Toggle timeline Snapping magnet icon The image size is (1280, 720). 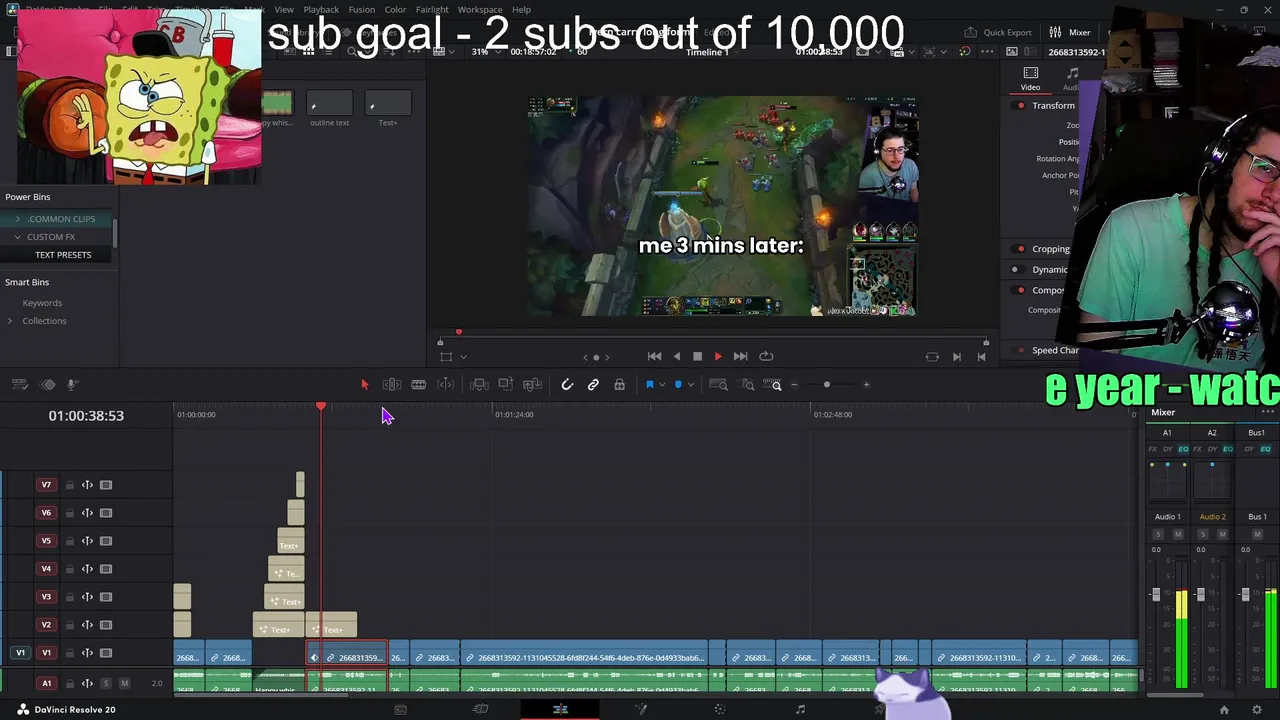tap(567, 385)
